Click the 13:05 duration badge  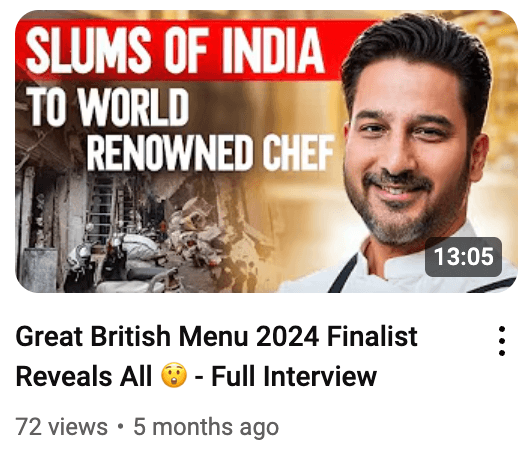pyautogui.click(x=463, y=257)
